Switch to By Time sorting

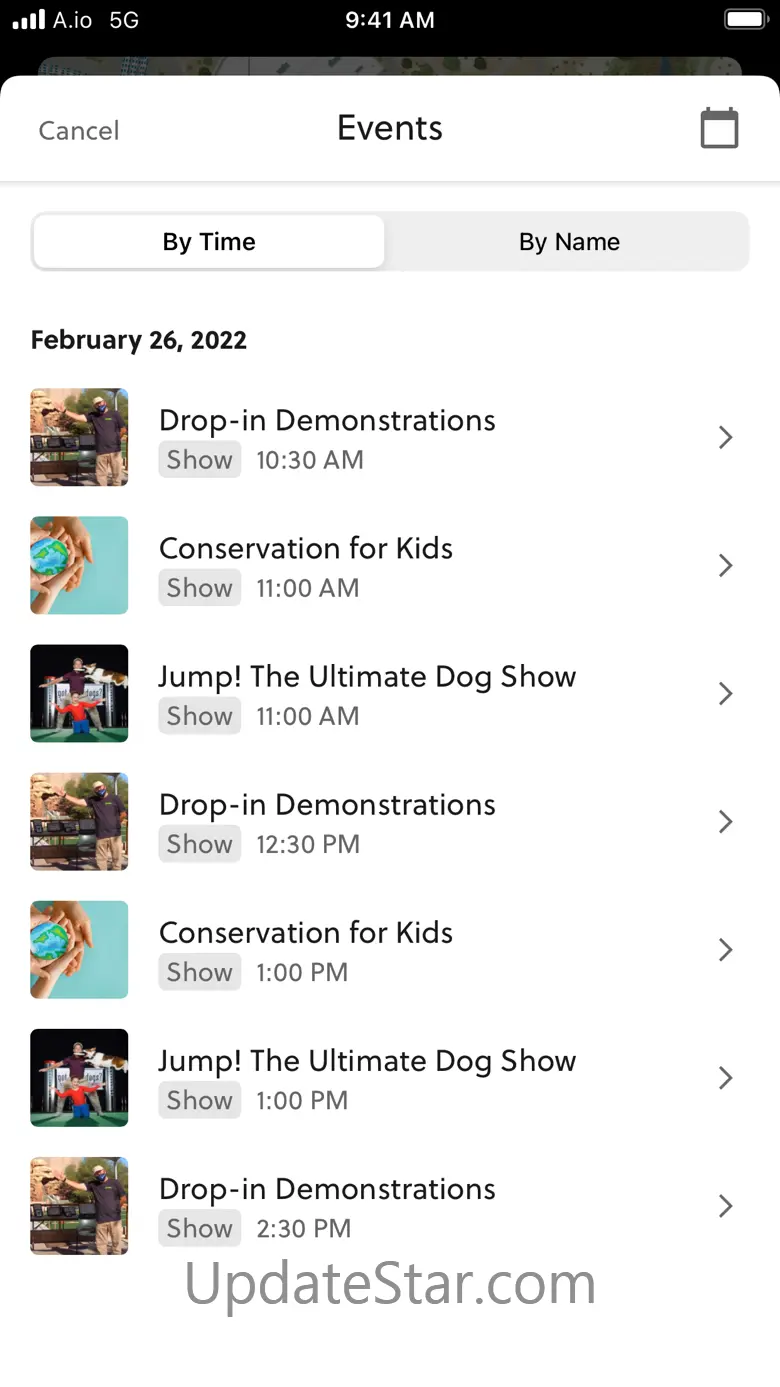click(209, 242)
